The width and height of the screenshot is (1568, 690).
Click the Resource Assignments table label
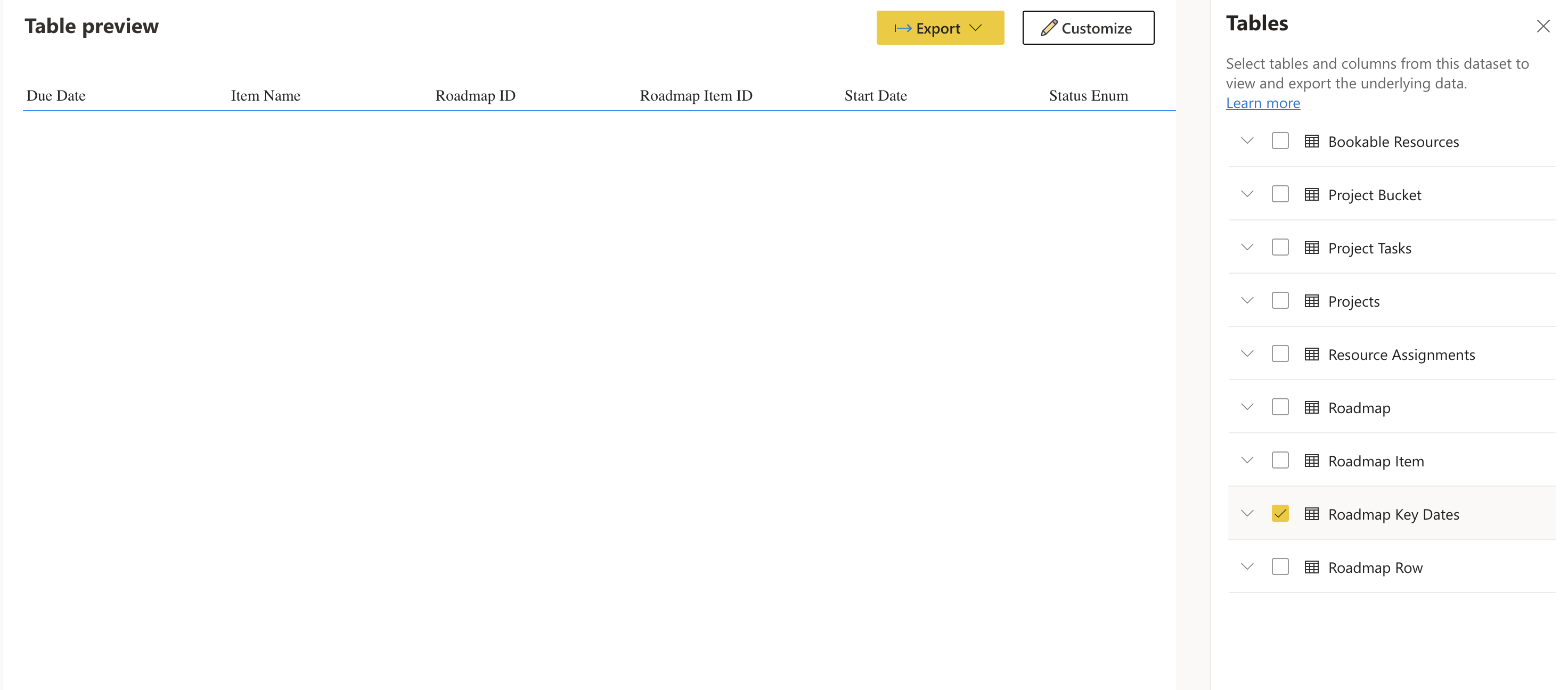pyautogui.click(x=1401, y=355)
